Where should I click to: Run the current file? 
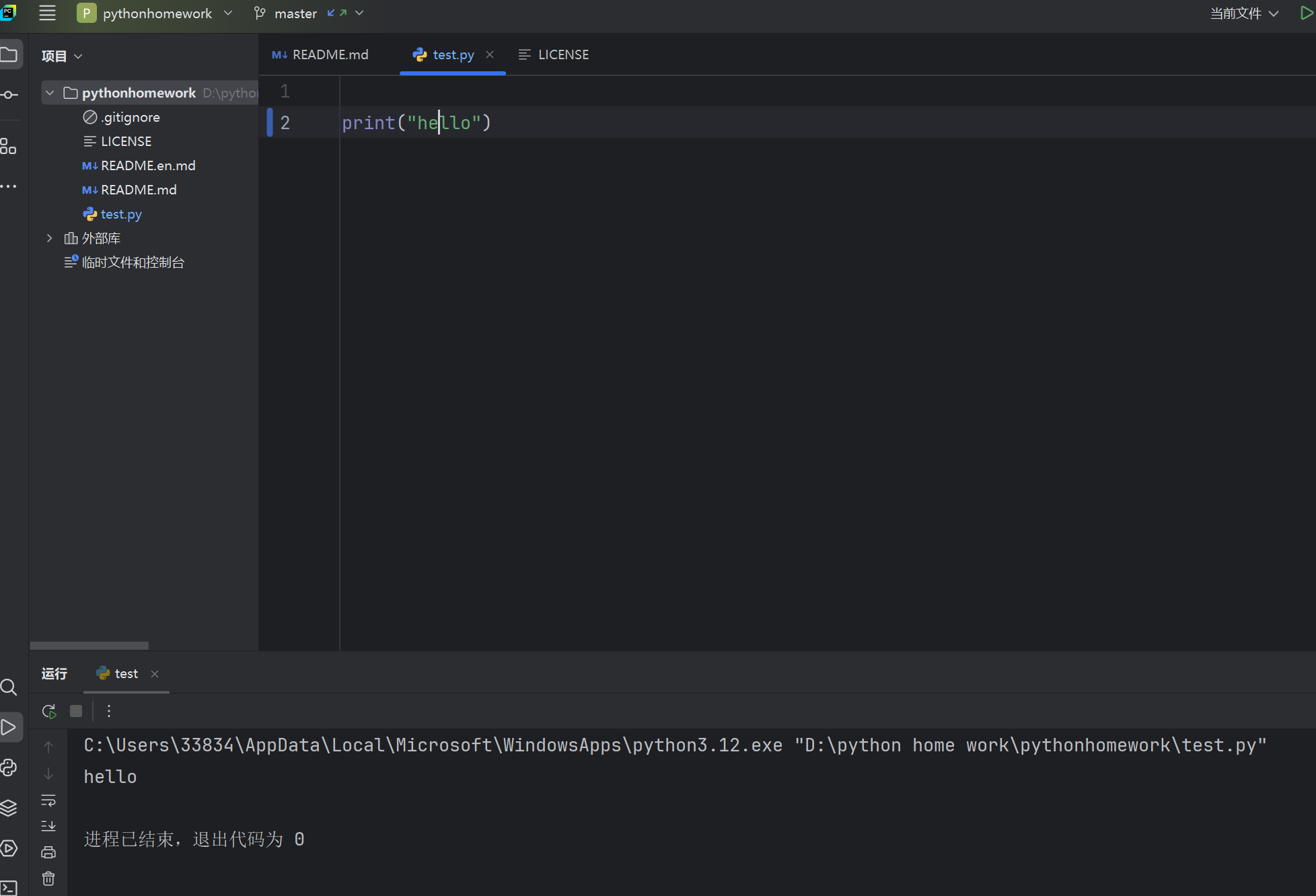click(x=1306, y=13)
